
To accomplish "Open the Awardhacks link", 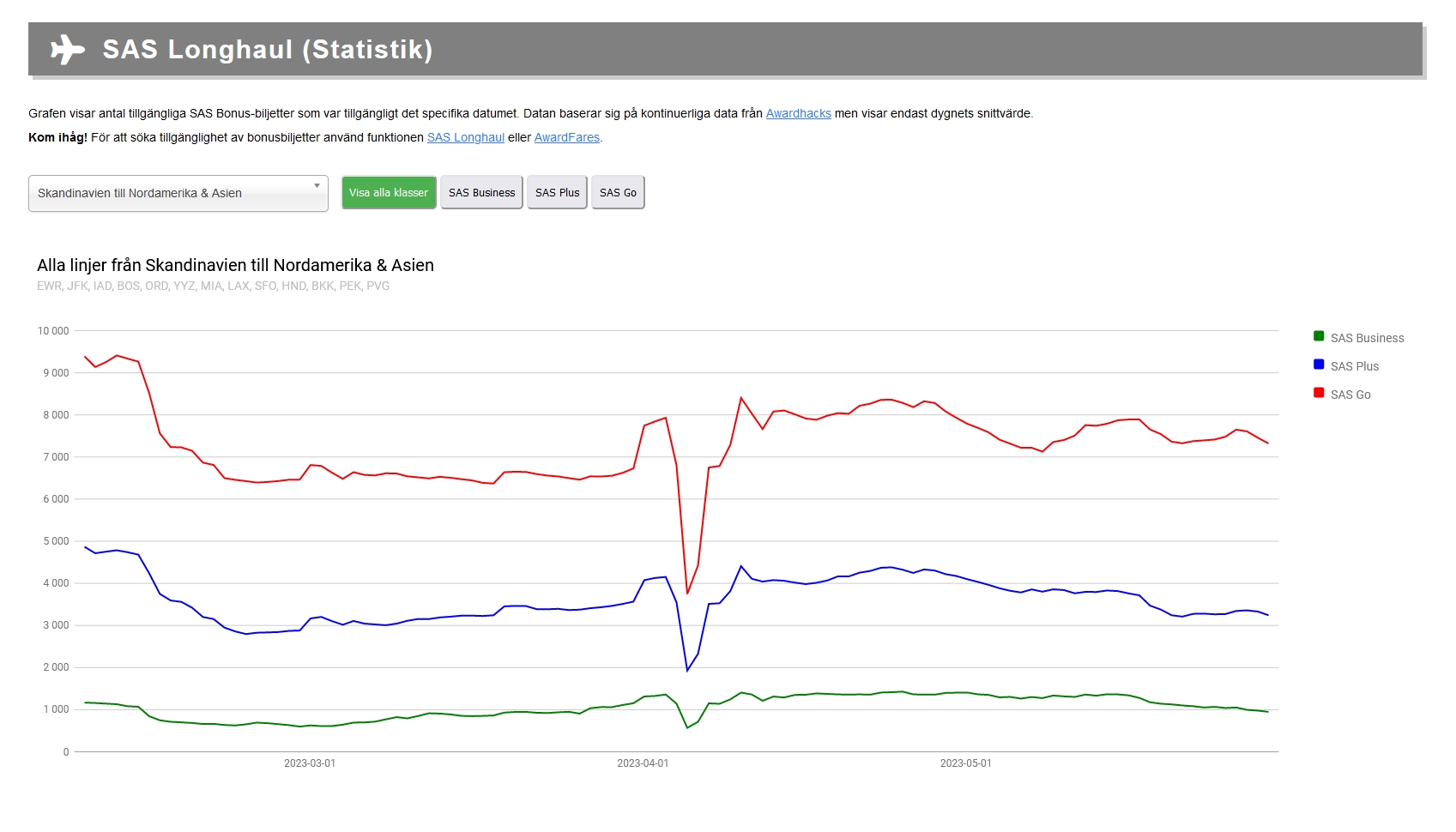I will point(798,113).
